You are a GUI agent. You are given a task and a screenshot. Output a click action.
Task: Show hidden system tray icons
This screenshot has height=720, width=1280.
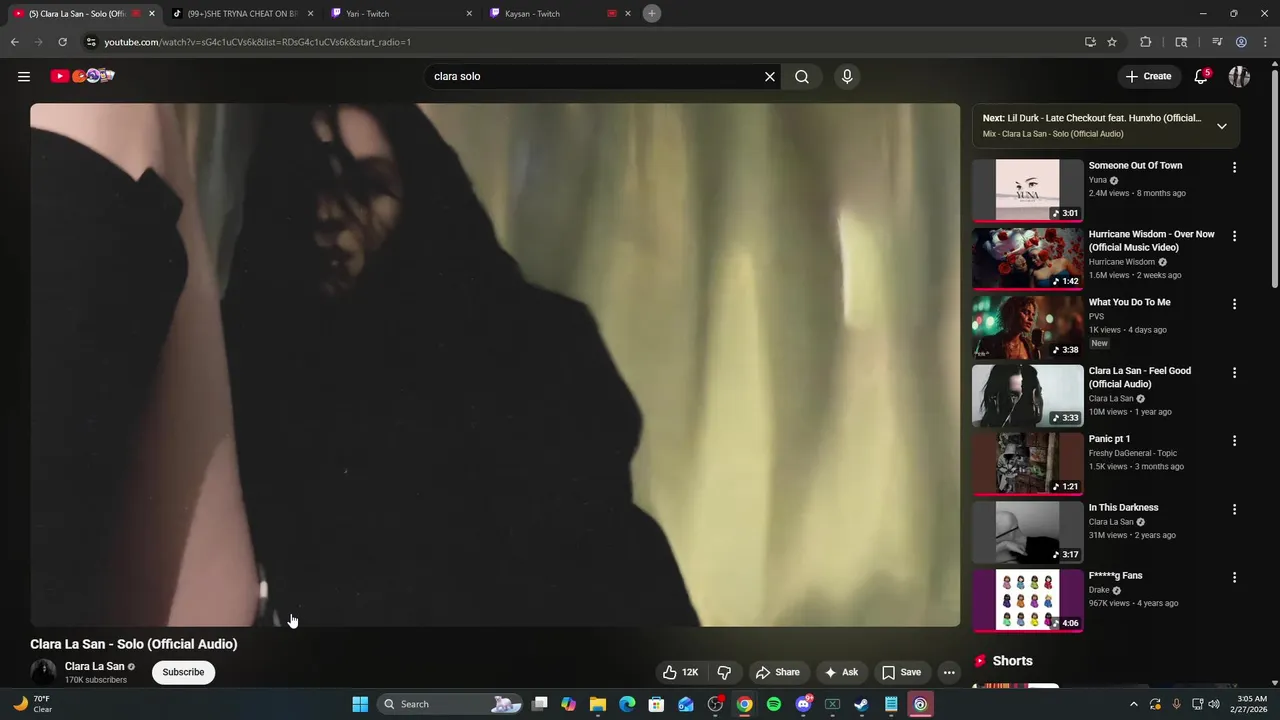(1133, 704)
